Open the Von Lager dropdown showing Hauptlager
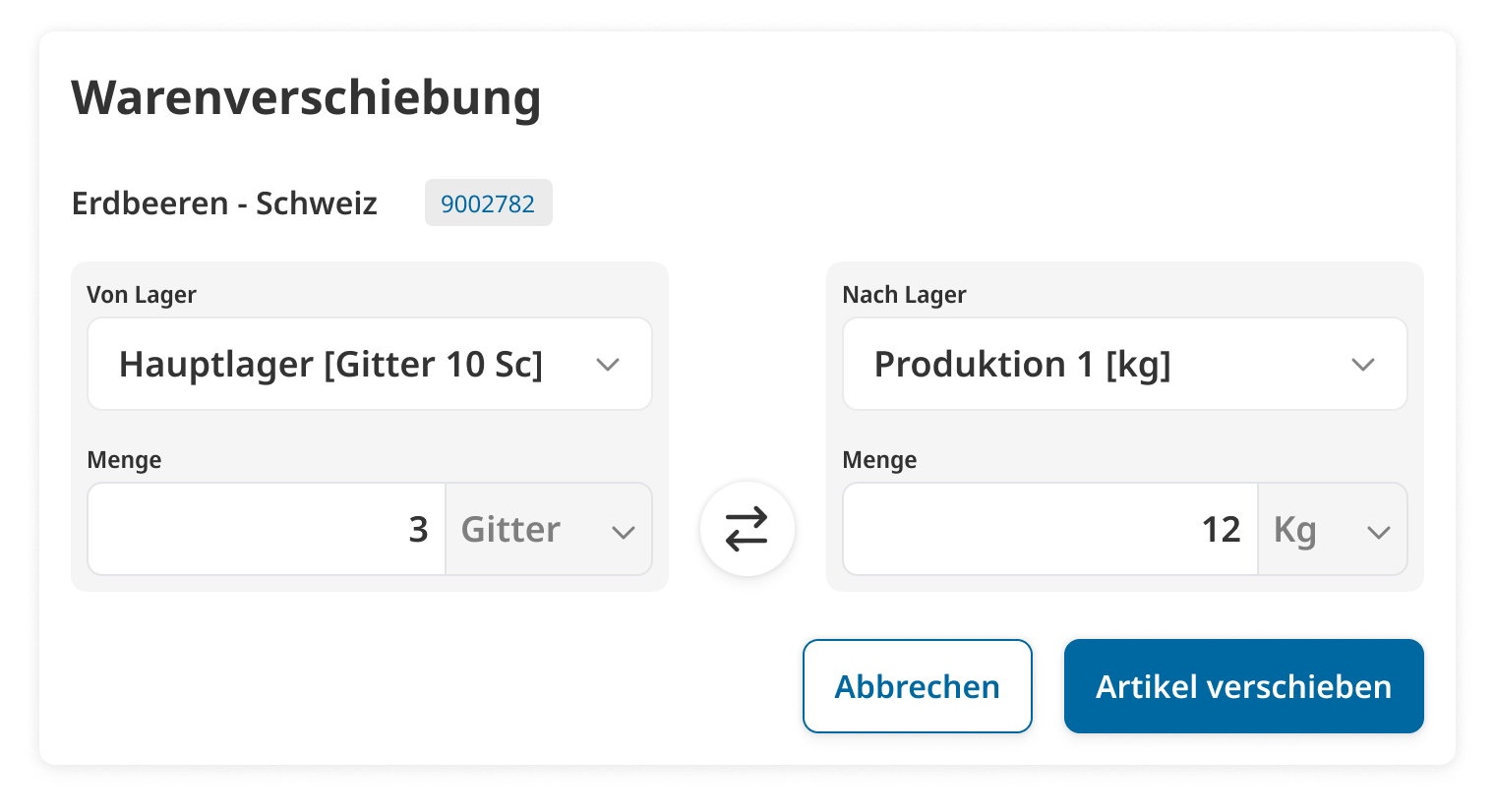The image size is (1495, 812). click(369, 364)
